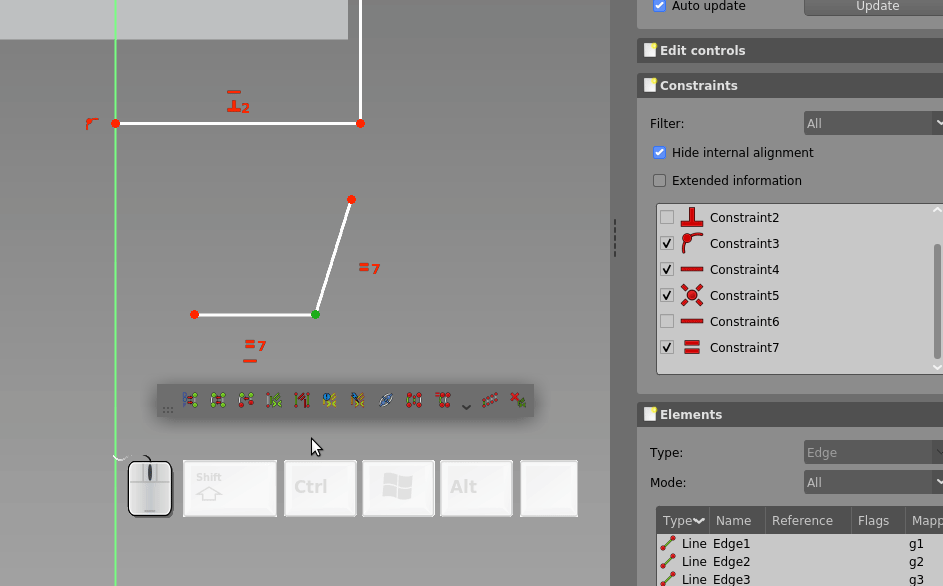The height and width of the screenshot is (586, 943).
Task: Uncheck Hide internal alignment
Action: click(x=660, y=152)
